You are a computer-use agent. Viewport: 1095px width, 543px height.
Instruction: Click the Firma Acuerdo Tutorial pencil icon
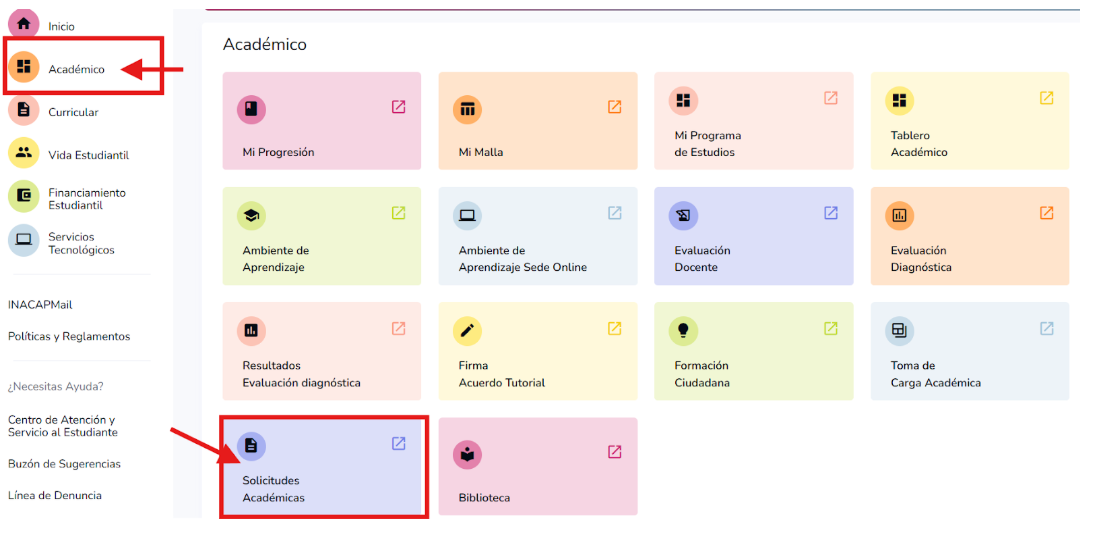(467, 331)
